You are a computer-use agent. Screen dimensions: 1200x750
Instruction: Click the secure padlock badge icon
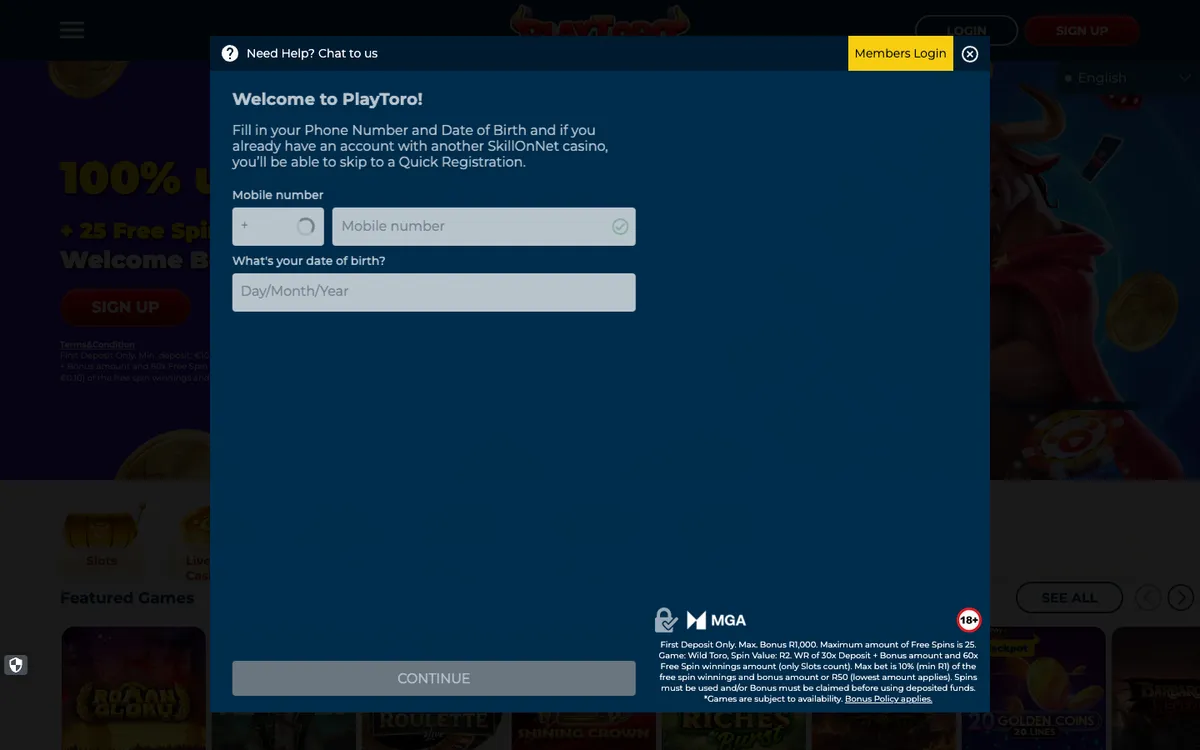coord(665,620)
